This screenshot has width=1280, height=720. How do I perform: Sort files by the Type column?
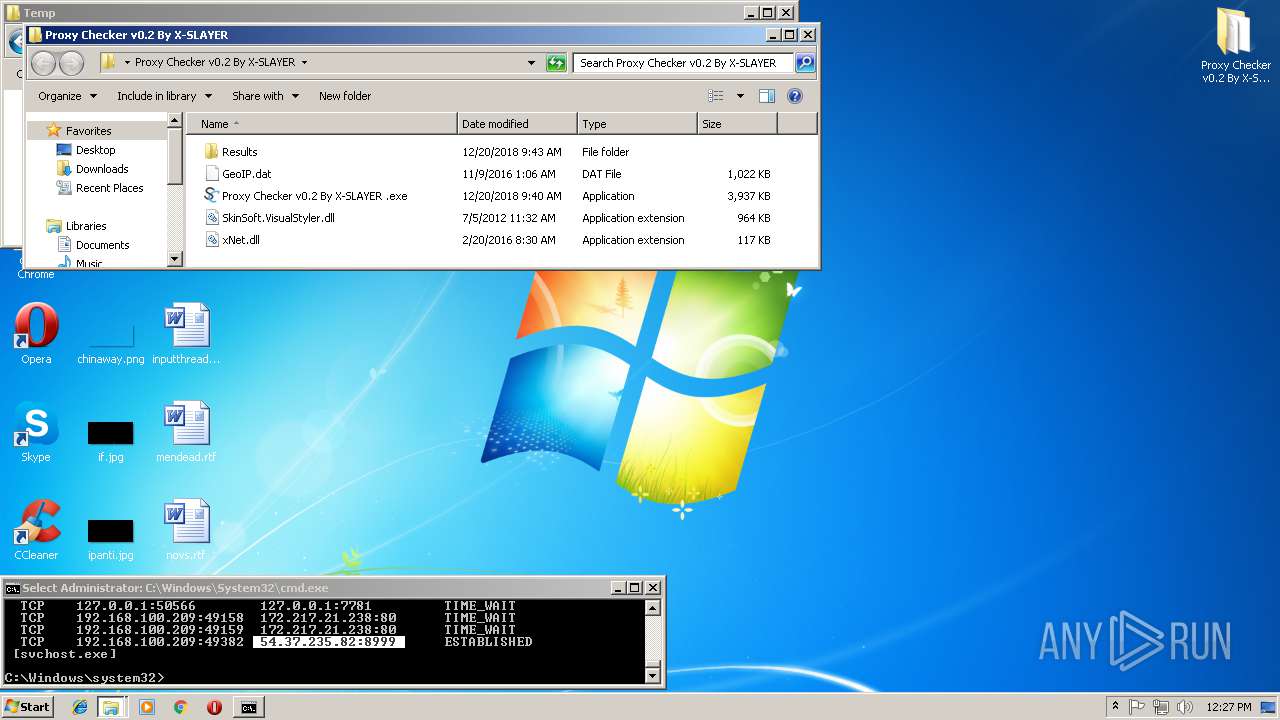tap(637, 124)
